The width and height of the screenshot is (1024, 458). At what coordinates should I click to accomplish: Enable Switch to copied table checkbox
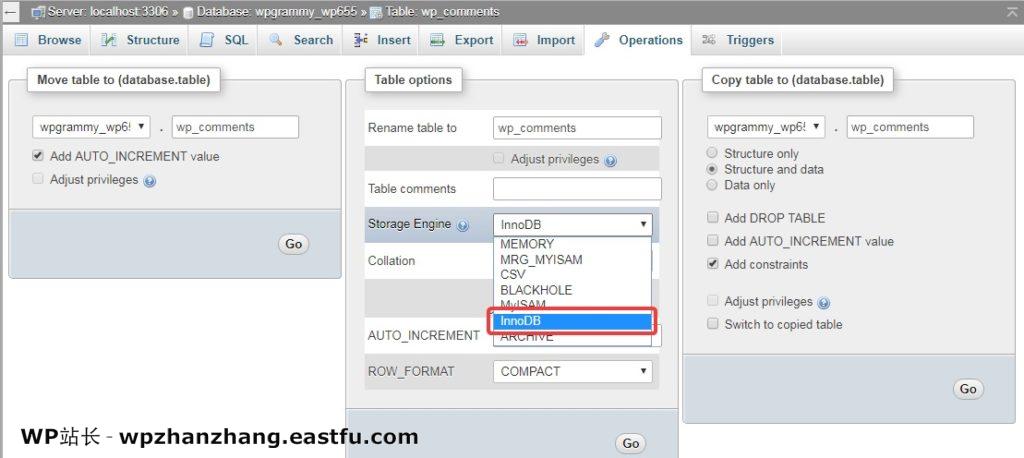pyautogui.click(x=712, y=323)
